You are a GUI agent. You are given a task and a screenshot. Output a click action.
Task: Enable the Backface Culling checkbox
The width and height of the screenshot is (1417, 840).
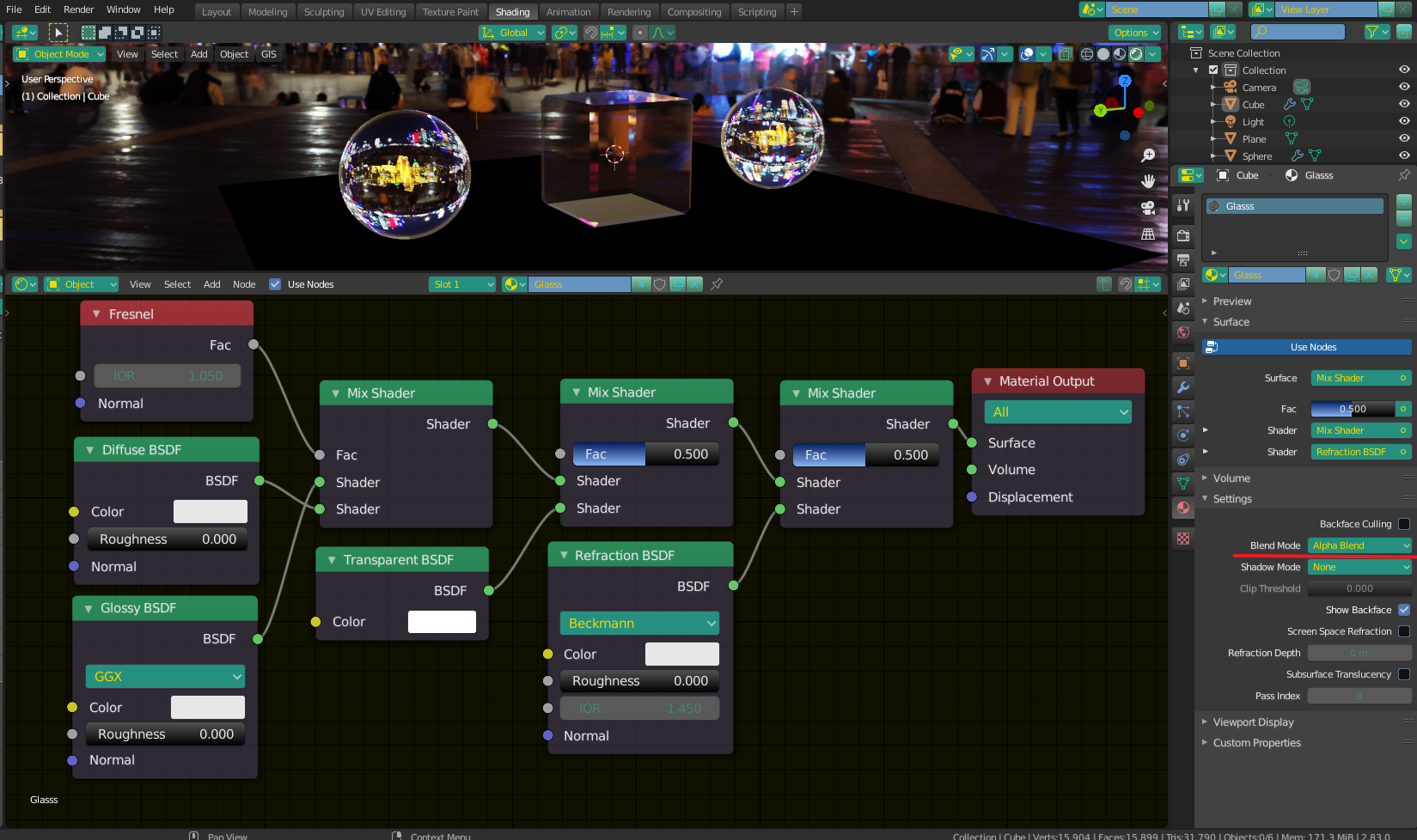click(1404, 524)
